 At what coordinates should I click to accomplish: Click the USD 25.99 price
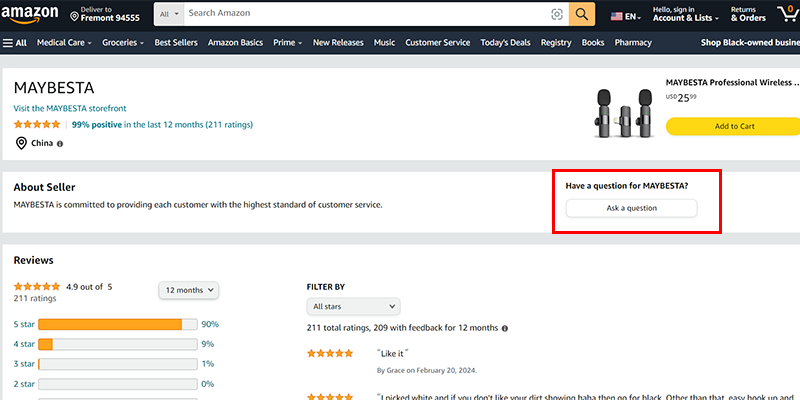[681, 98]
